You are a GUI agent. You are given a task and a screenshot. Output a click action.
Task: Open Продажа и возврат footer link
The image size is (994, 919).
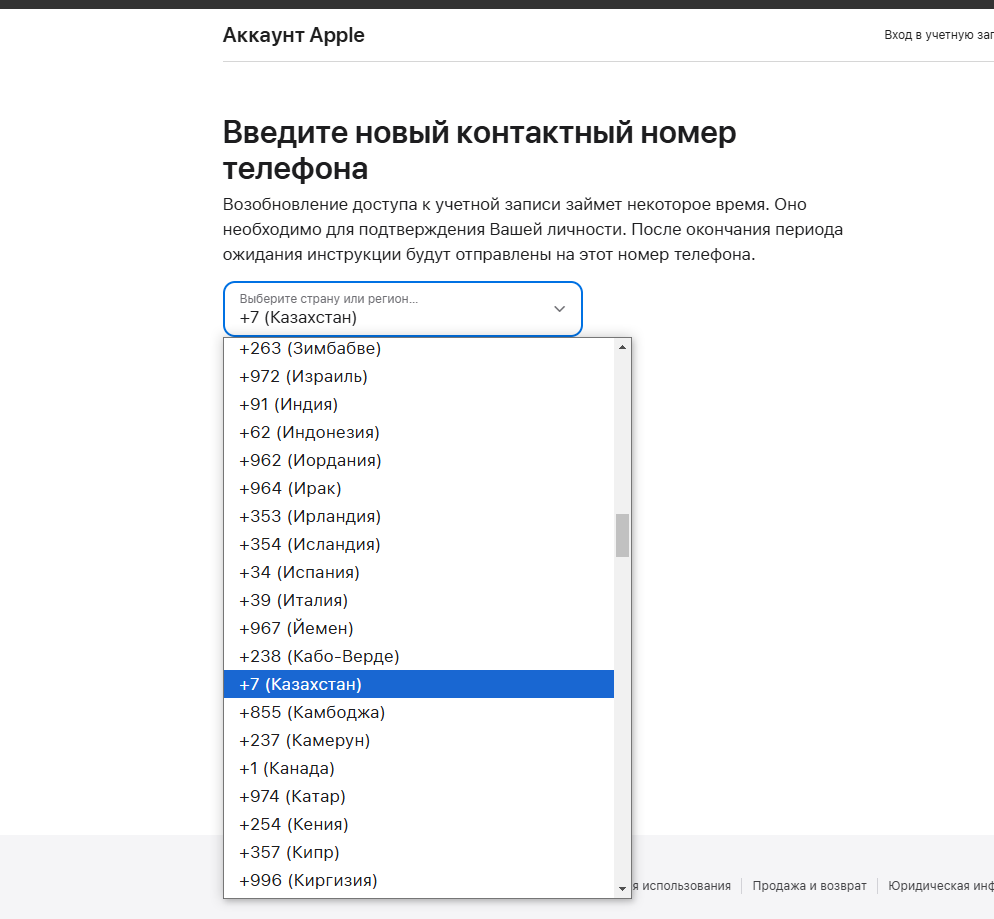tap(809, 885)
